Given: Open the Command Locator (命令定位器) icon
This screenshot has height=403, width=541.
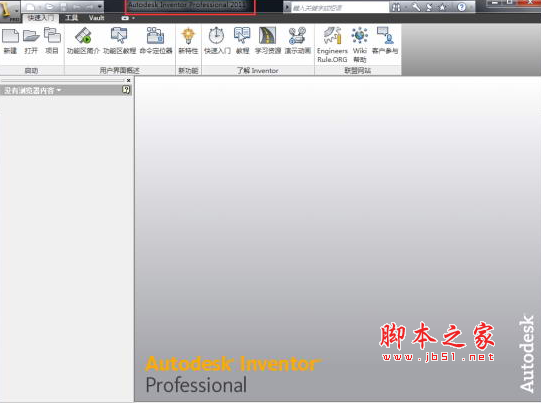Looking at the screenshot, I should (156, 36).
